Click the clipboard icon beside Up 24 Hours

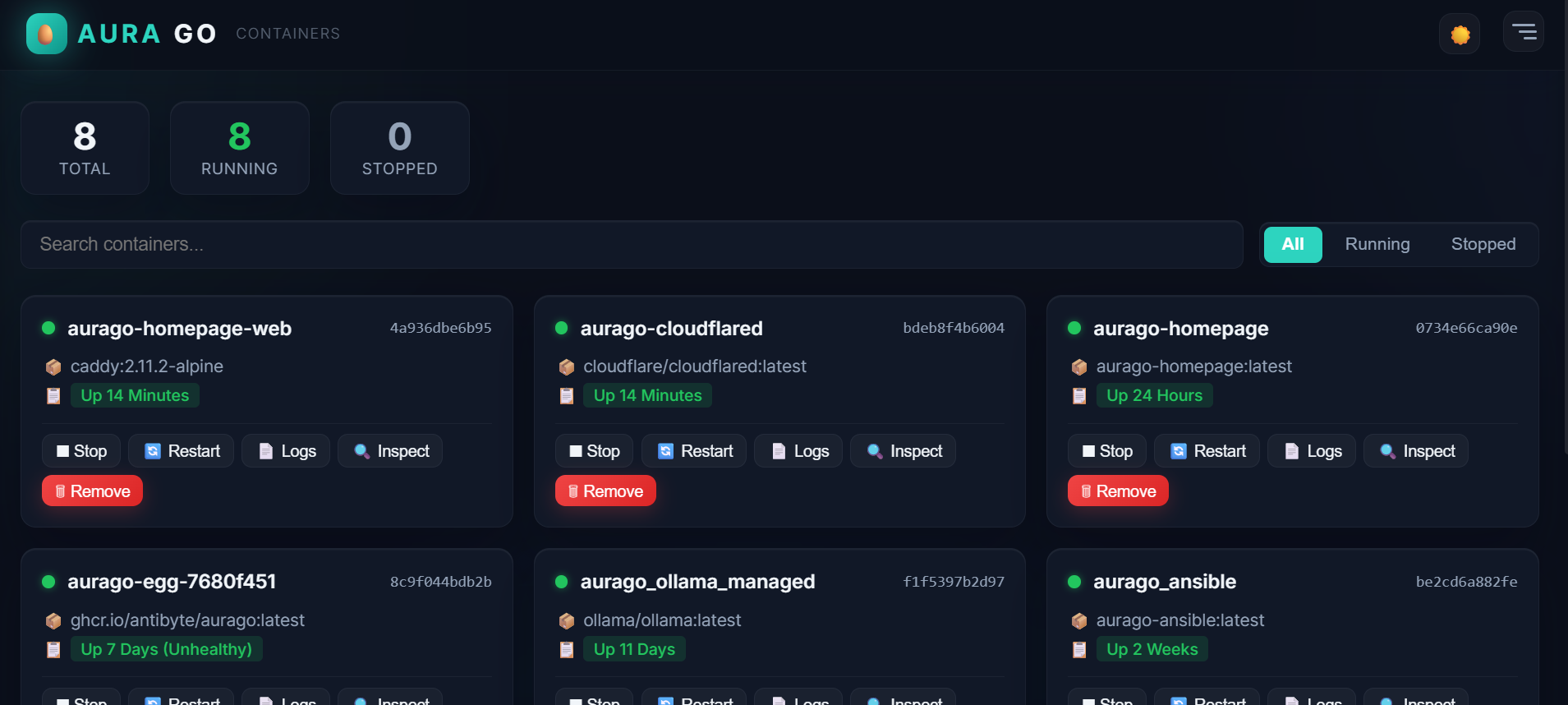[1079, 396]
